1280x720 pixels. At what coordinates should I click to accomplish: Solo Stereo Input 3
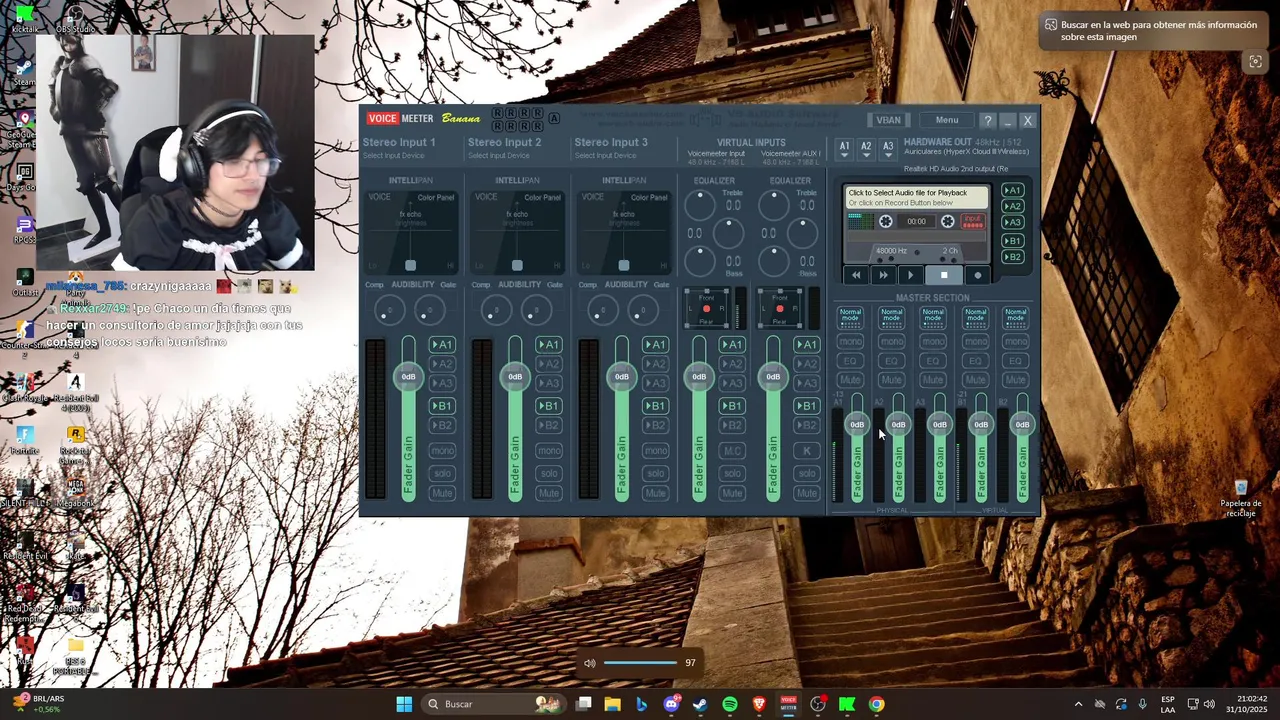[655, 473]
